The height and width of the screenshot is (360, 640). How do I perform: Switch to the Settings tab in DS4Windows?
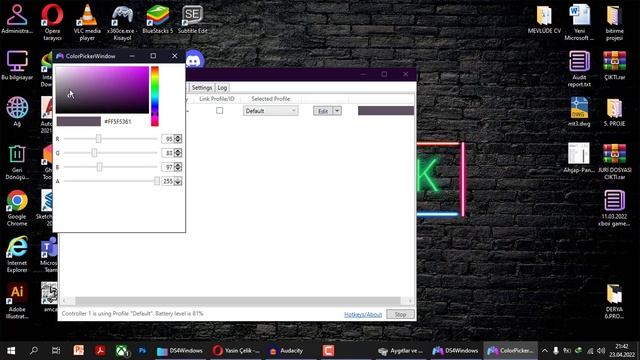click(202, 88)
